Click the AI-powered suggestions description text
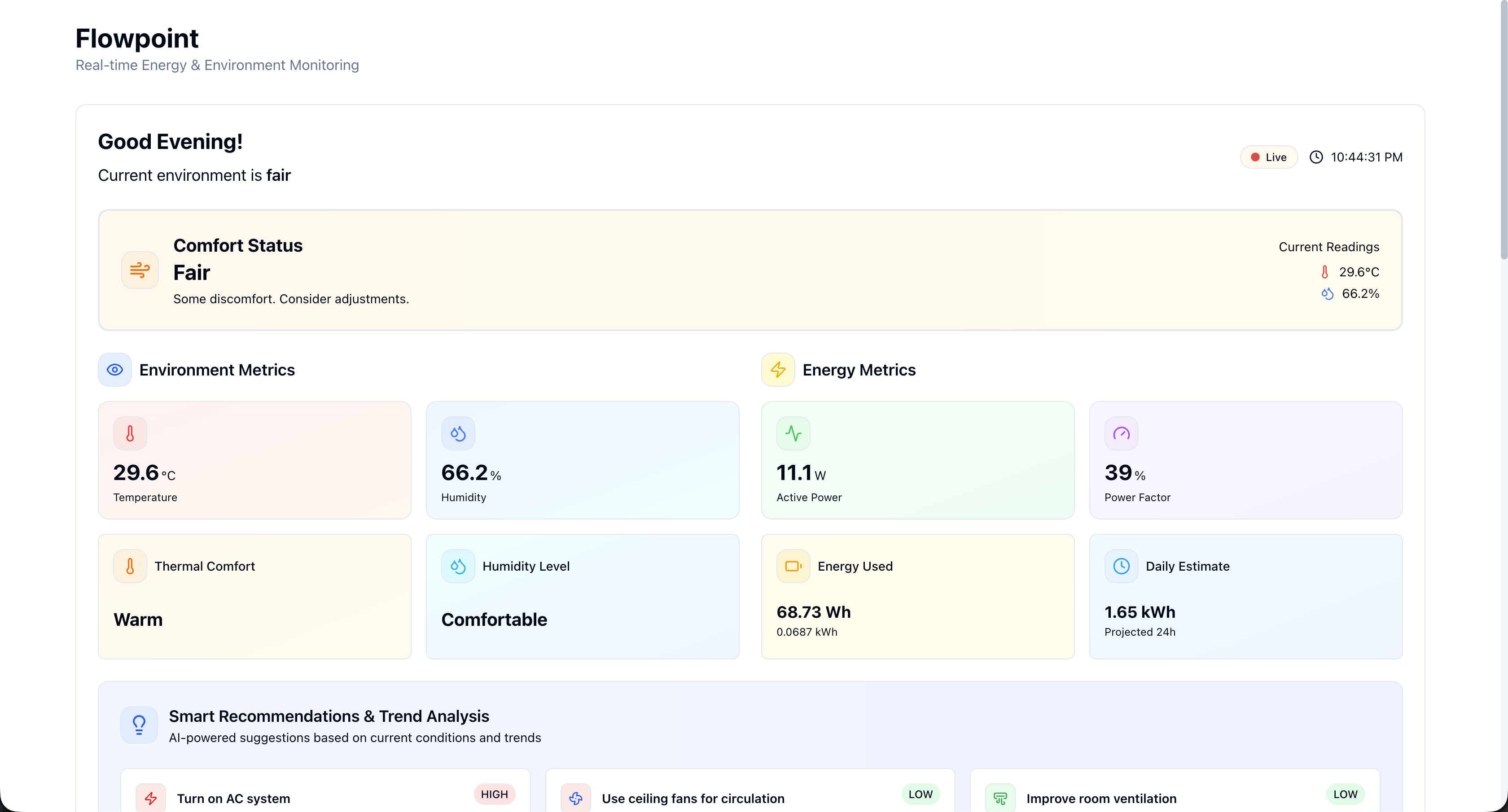Image resolution: width=1508 pixels, height=812 pixels. click(355, 738)
